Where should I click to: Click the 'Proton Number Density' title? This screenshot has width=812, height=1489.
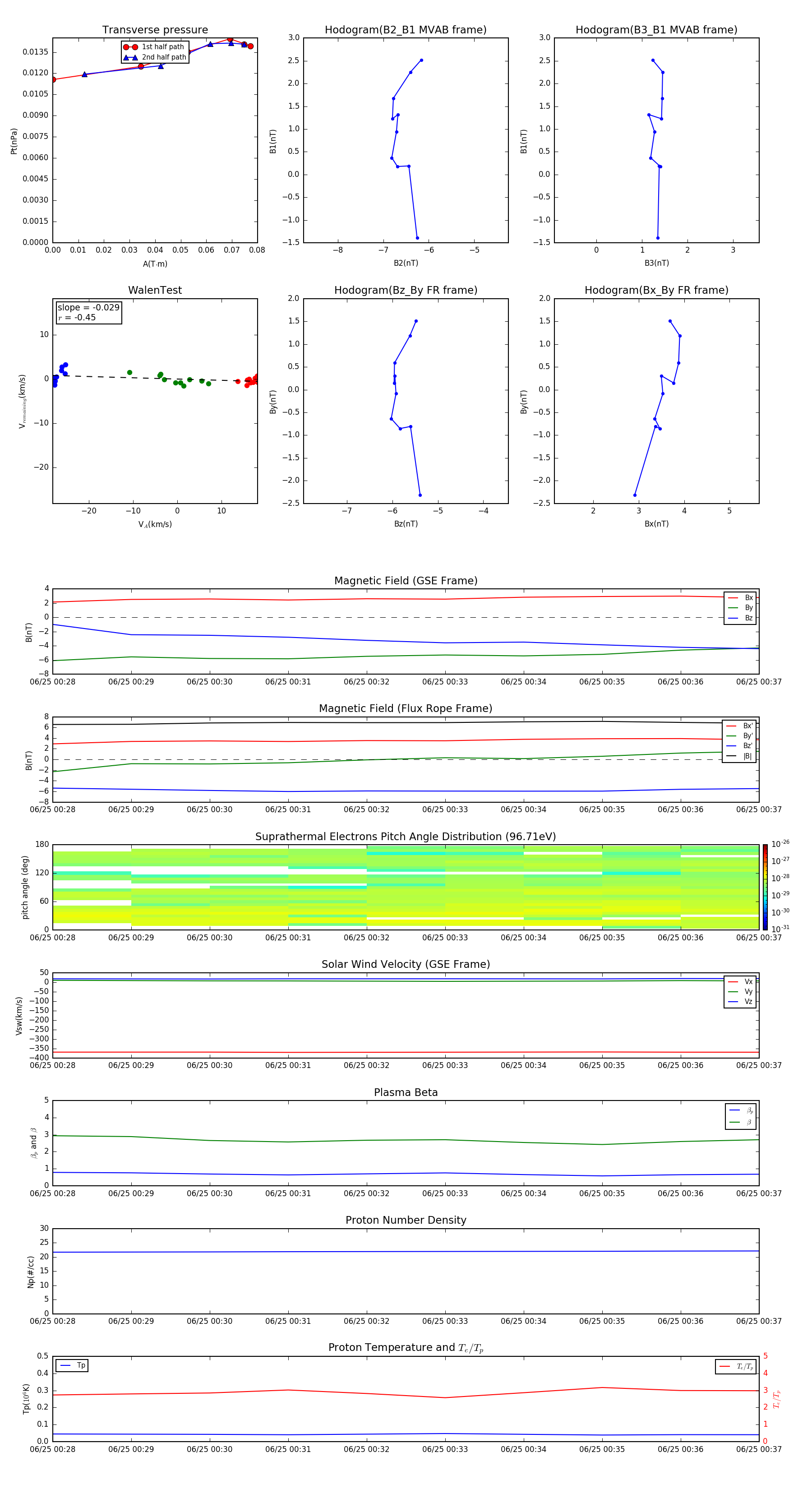point(406,1220)
